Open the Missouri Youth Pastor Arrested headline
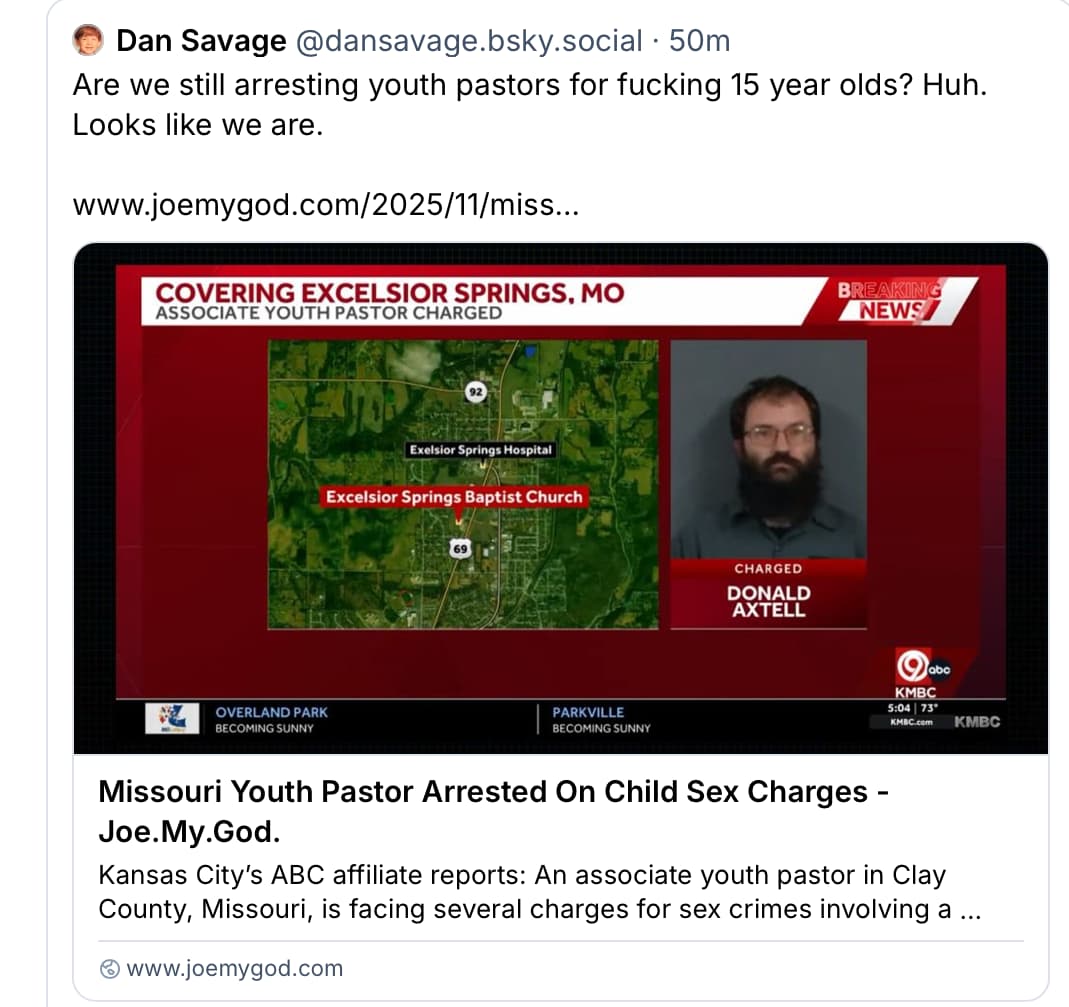1069x1007 pixels. (494, 811)
